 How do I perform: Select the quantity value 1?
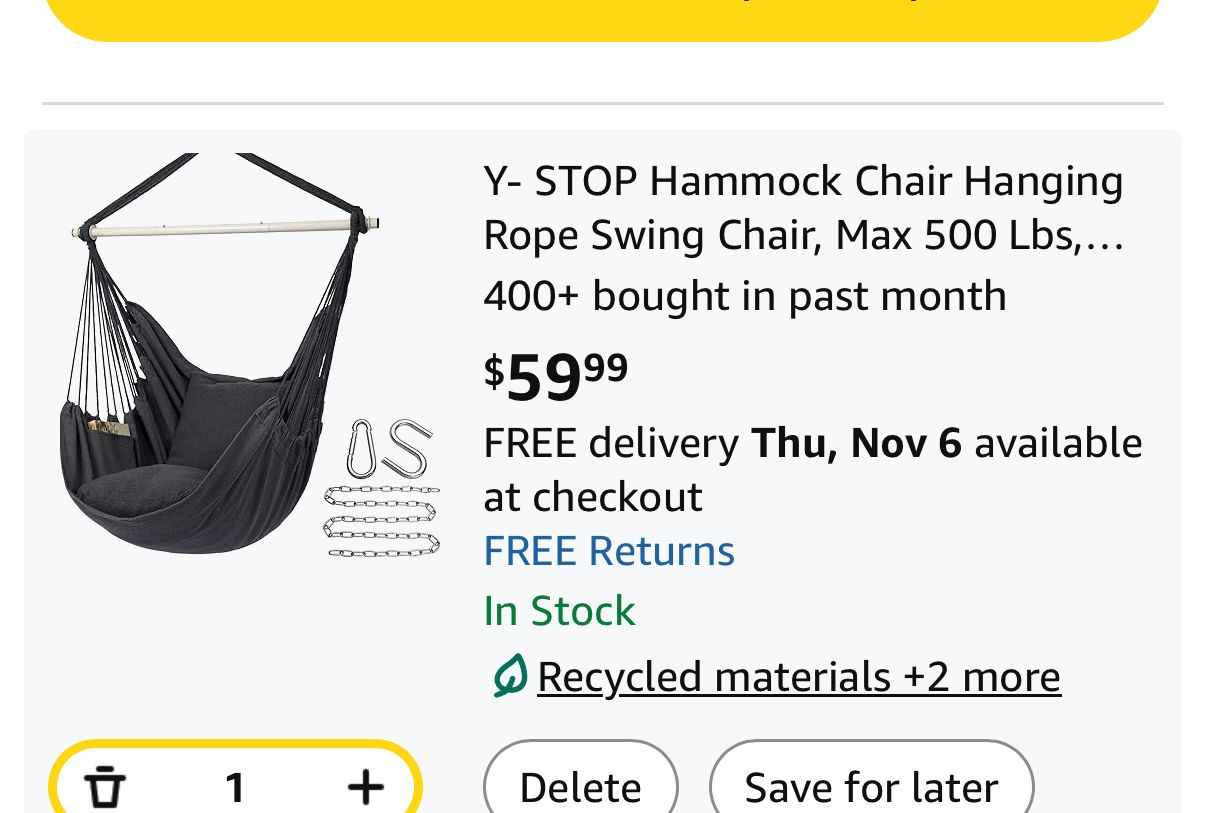(235, 787)
